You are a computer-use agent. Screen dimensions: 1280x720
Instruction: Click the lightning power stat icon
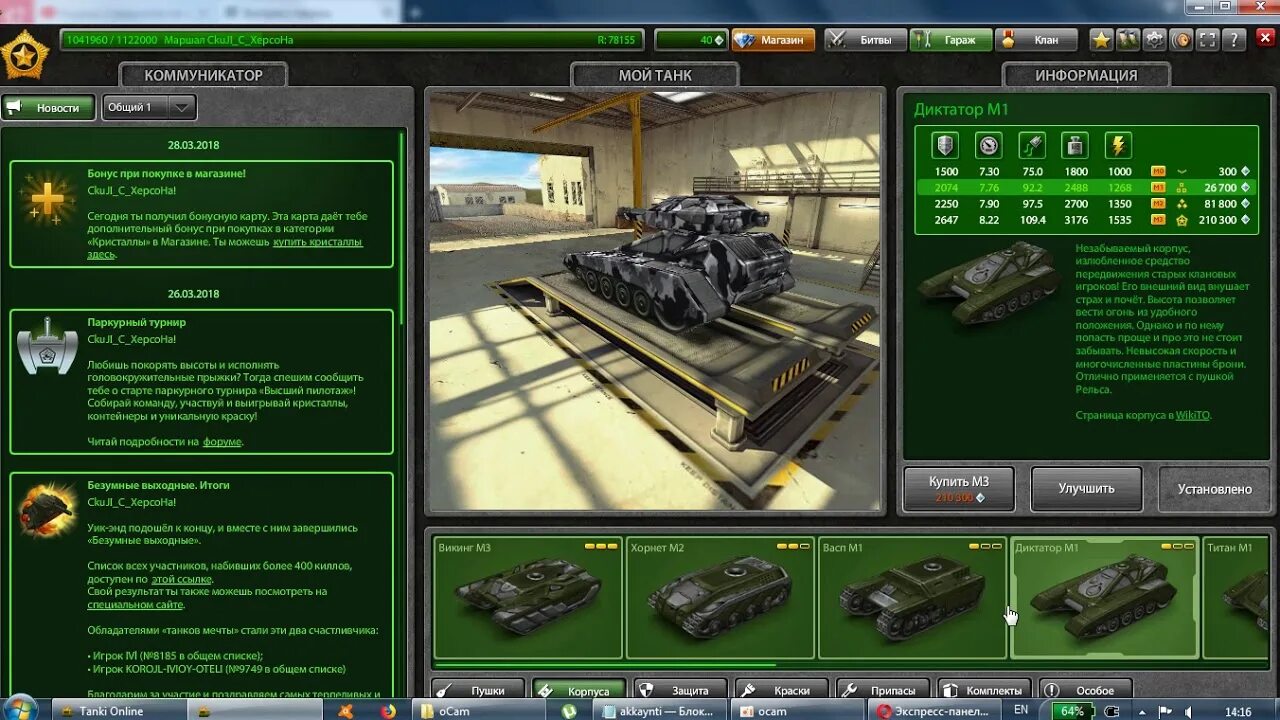pos(1118,145)
